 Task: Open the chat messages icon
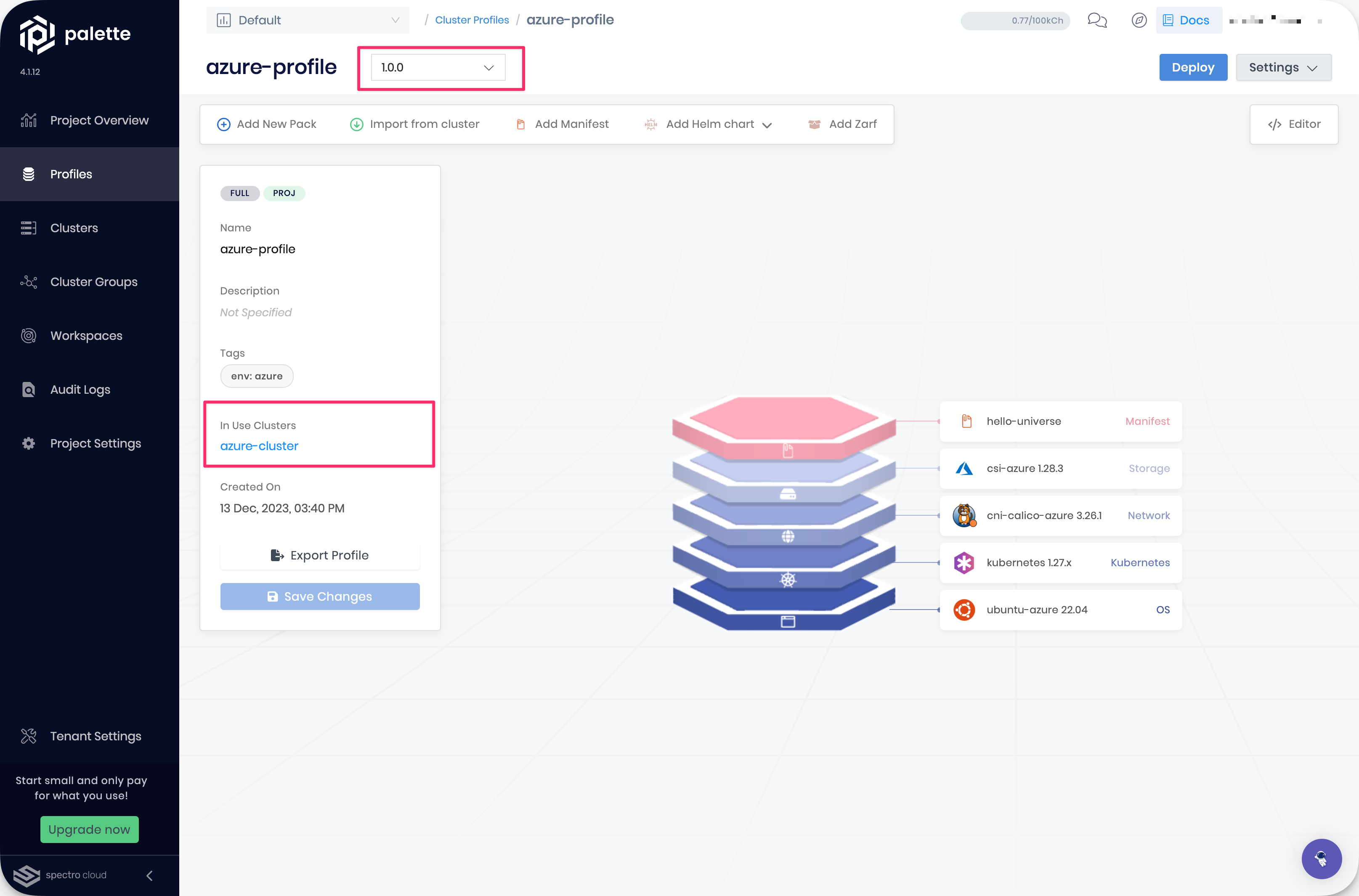(1097, 21)
